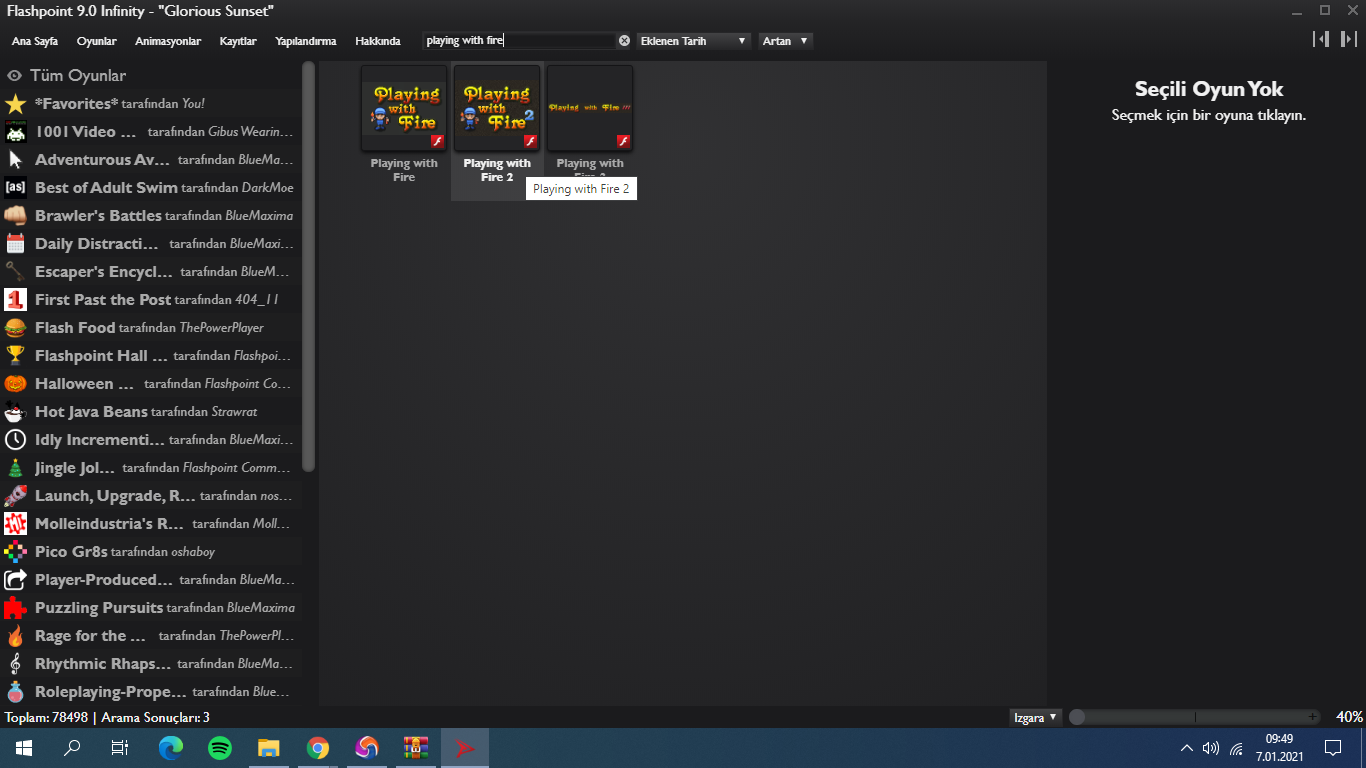
Task: Click the burger icon for Flash Food
Action: (x=15, y=328)
